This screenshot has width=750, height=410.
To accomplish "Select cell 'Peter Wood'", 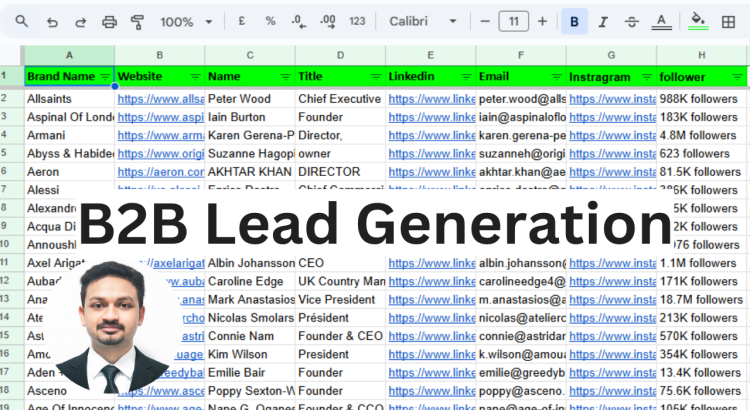I will click(250, 99).
